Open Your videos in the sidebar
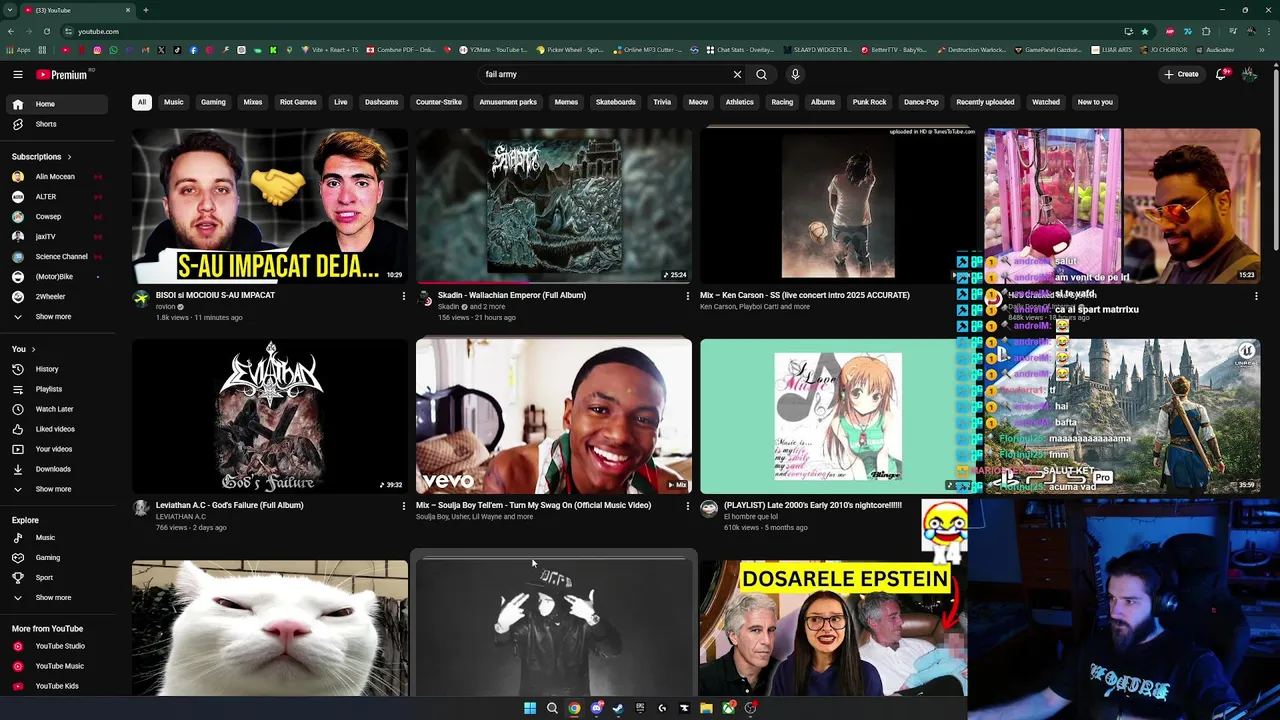 (58, 449)
